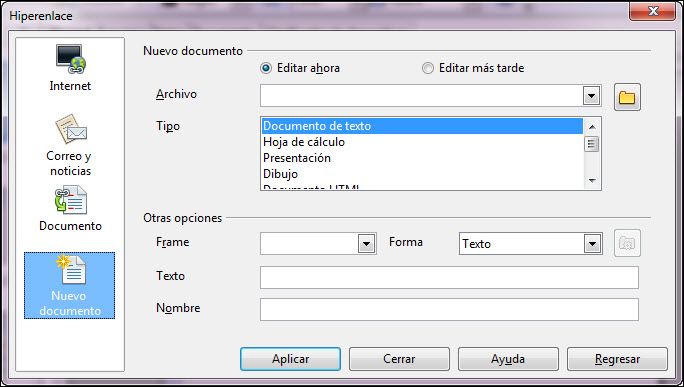Expand the Archivo dropdown arrow
This screenshot has height=387, width=684.
(592, 96)
